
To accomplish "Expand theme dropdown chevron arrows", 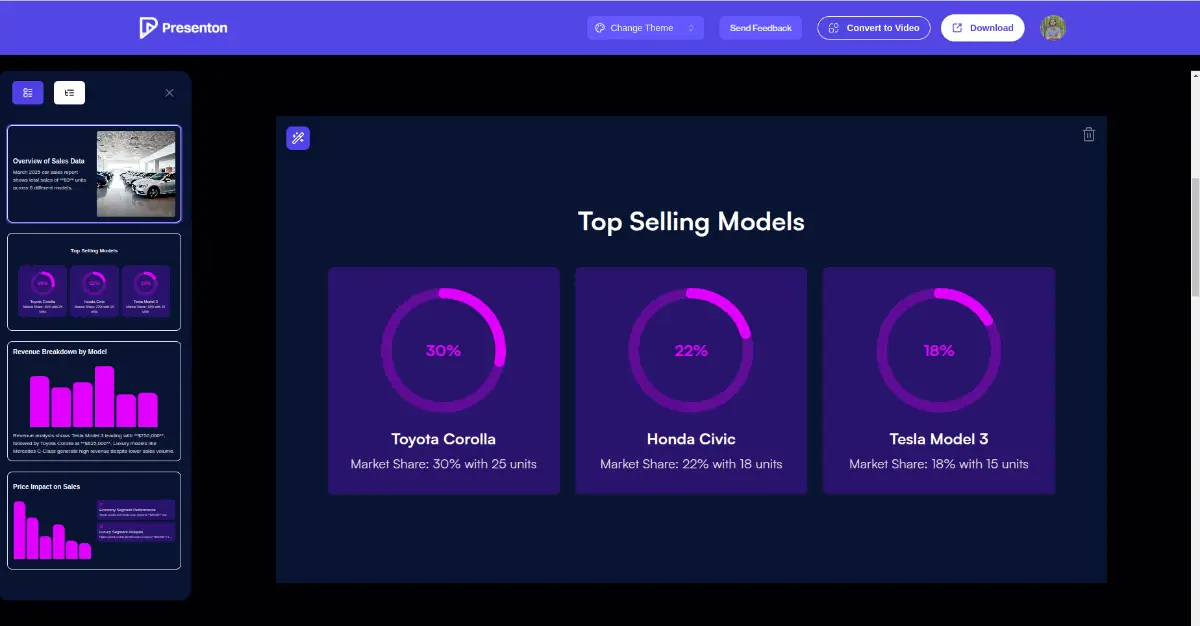I will click(x=691, y=28).
